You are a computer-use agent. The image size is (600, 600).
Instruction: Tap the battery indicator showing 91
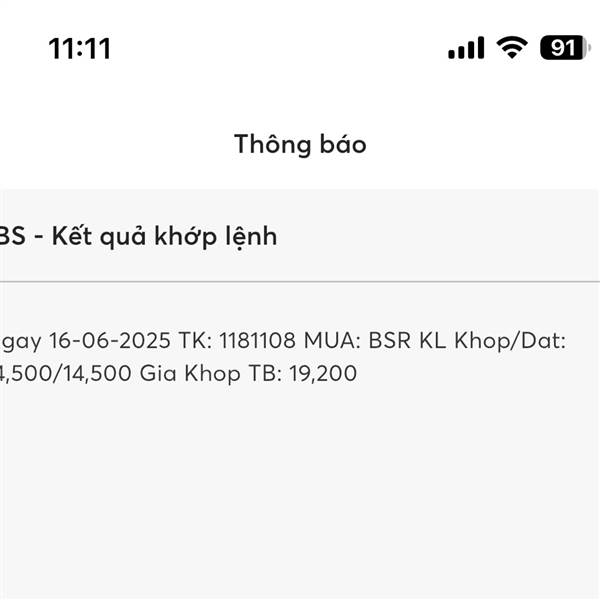565,48
